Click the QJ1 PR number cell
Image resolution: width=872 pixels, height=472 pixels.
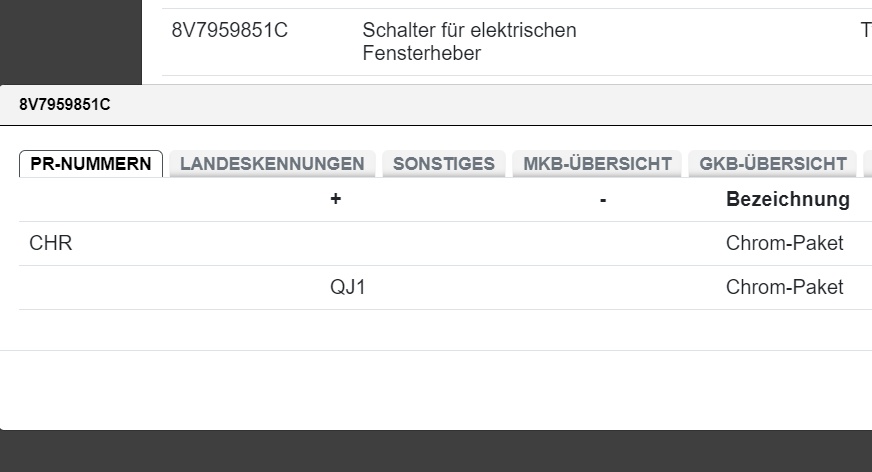(x=348, y=287)
